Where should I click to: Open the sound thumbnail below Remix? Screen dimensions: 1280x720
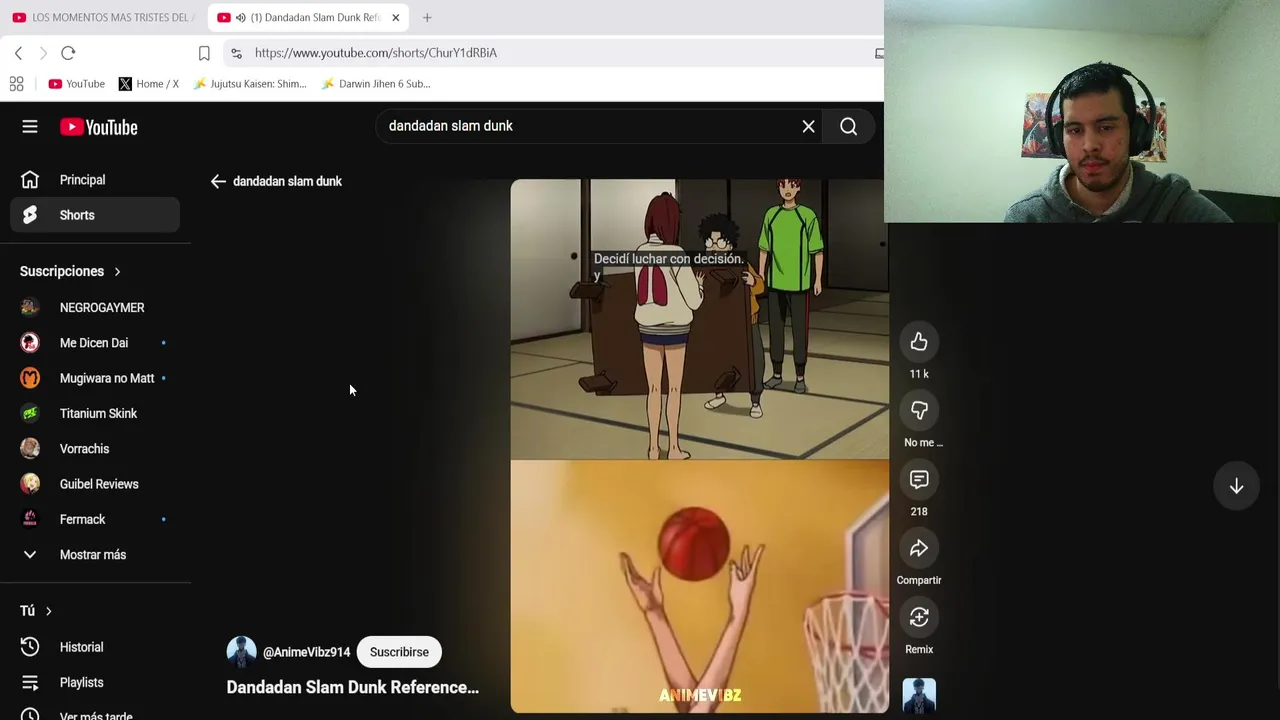click(x=919, y=696)
